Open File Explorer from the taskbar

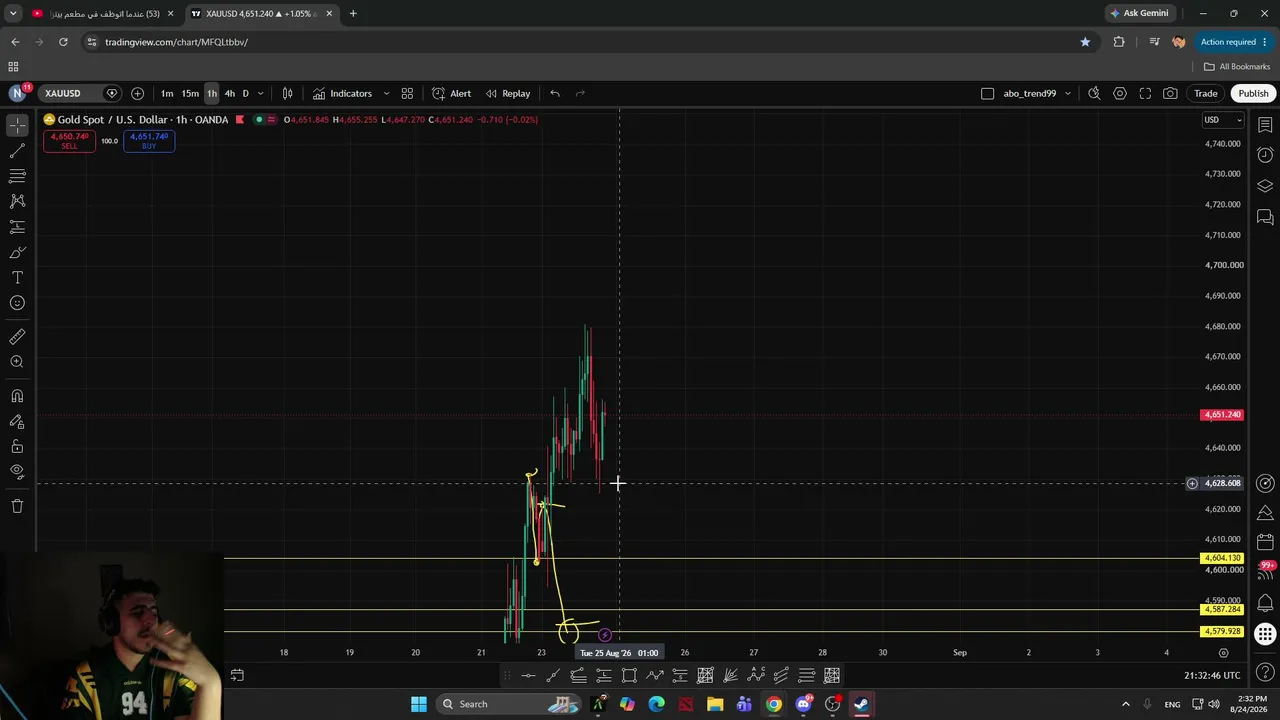(x=715, y=704)
